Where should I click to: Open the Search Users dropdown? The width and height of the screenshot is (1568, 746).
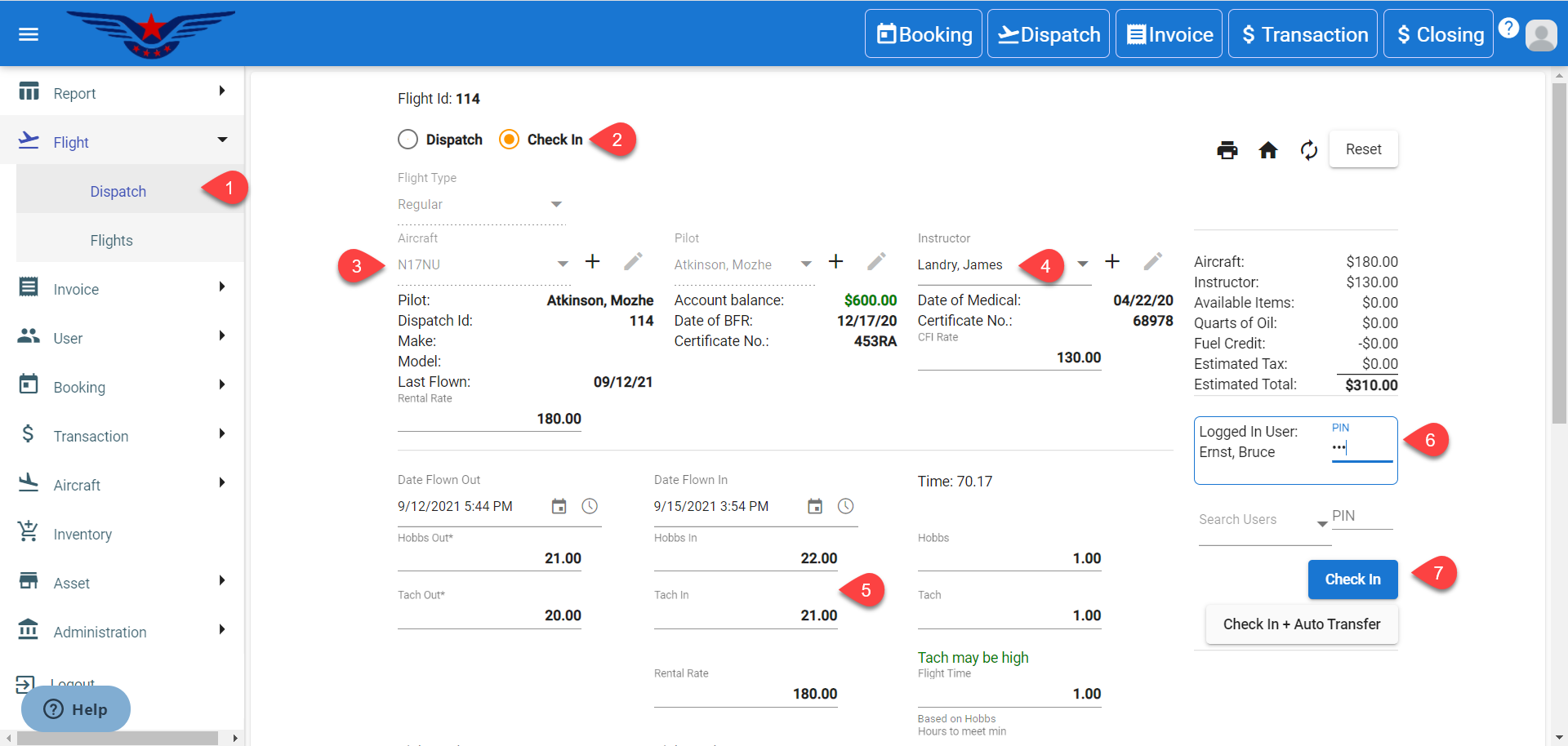[1321, 523]
